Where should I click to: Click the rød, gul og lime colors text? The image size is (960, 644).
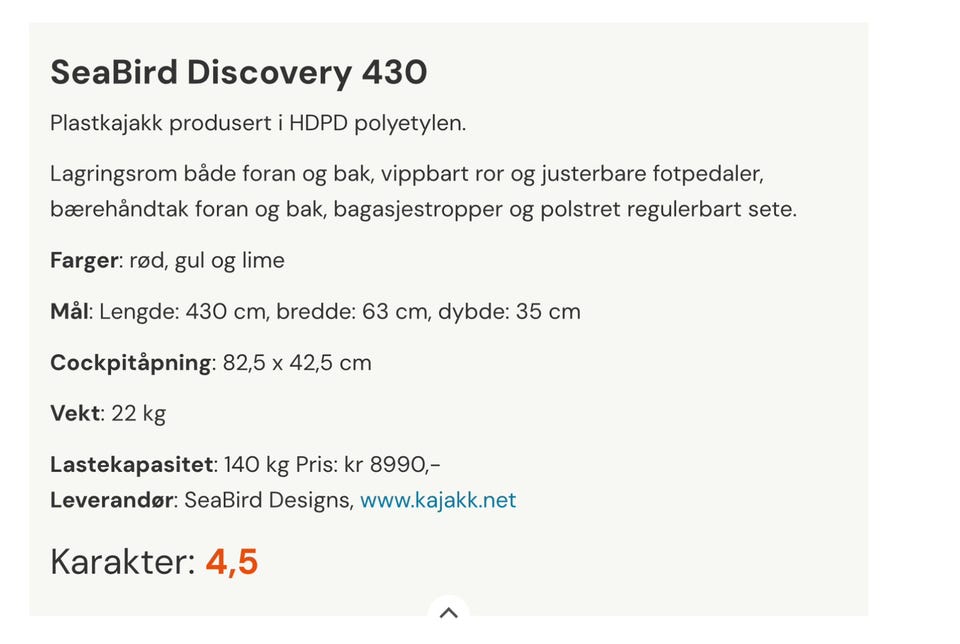coord(207,261)
